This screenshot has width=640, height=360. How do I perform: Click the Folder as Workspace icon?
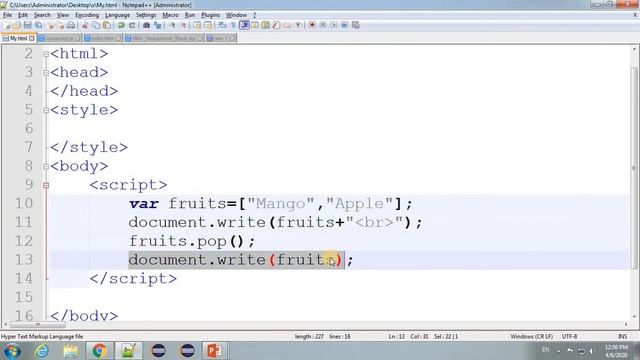point(287,25)
